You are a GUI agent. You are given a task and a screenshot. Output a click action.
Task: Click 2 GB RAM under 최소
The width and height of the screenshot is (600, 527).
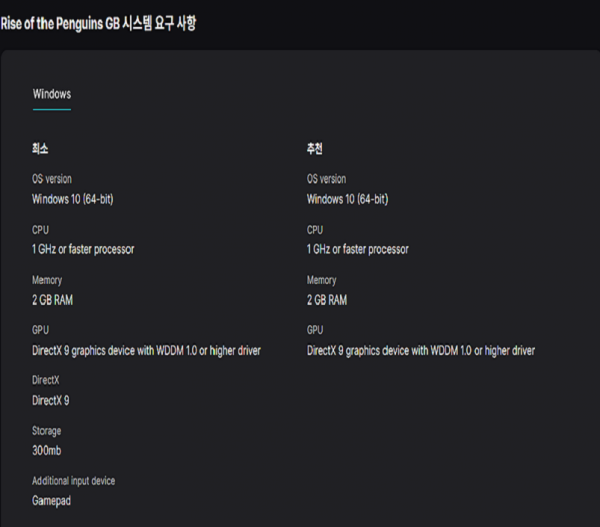pos(53,300)
